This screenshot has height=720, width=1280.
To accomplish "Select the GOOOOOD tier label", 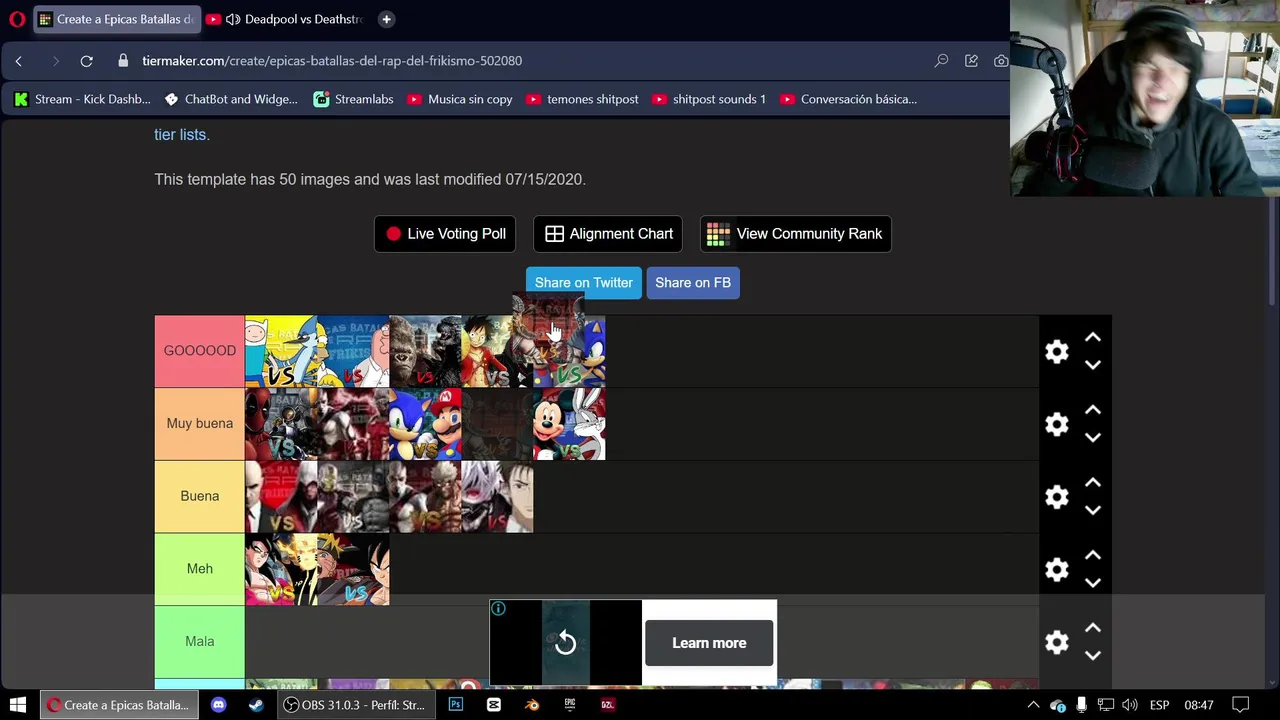I will click(x=199, y=351).
